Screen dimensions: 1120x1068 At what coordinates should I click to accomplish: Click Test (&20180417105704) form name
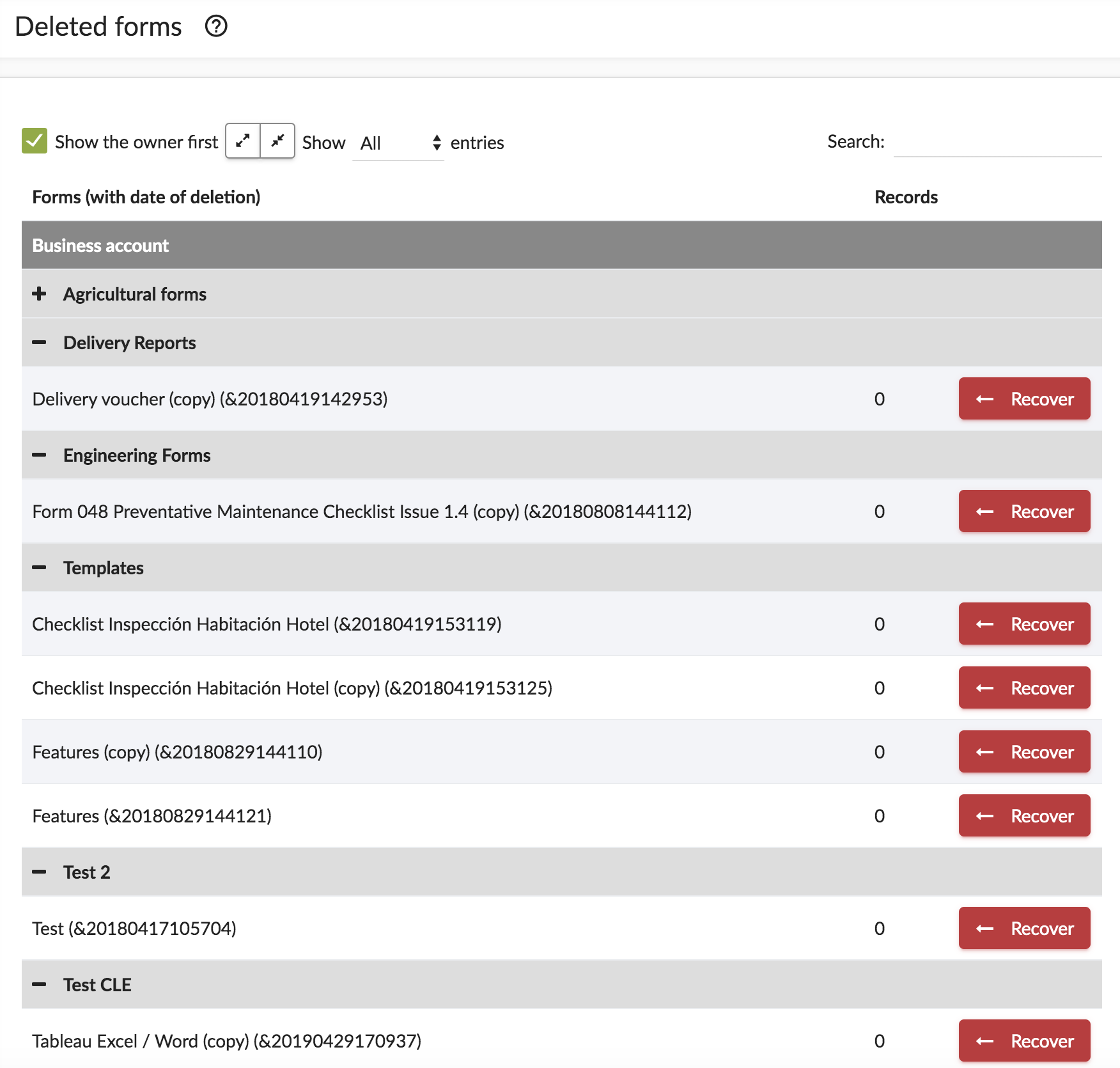tap(134, 929)
